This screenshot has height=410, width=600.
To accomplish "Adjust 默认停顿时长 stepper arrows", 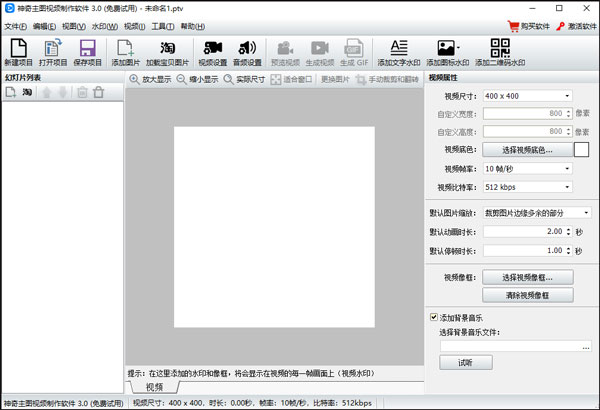I will pos(568,251).
